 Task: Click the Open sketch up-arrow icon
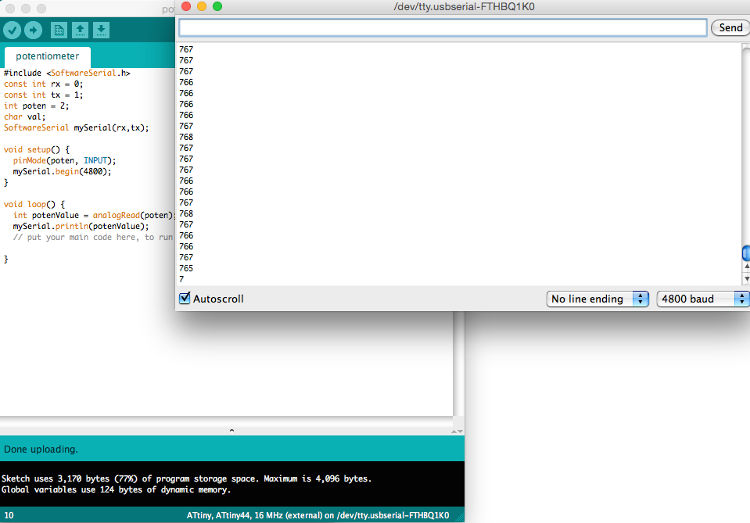point(80,30)
